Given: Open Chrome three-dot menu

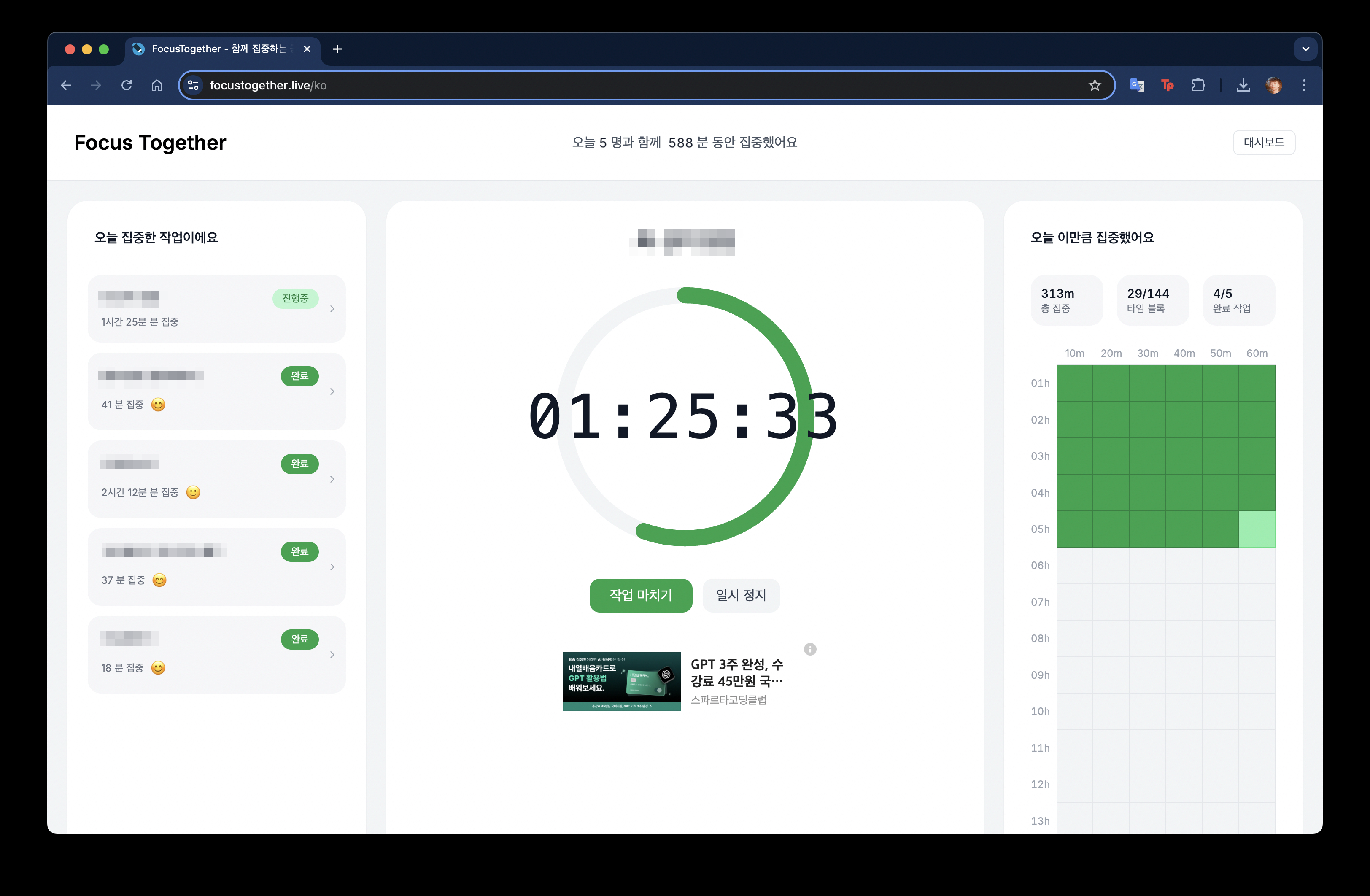Looking at the screenshot, I should 1304,85.
